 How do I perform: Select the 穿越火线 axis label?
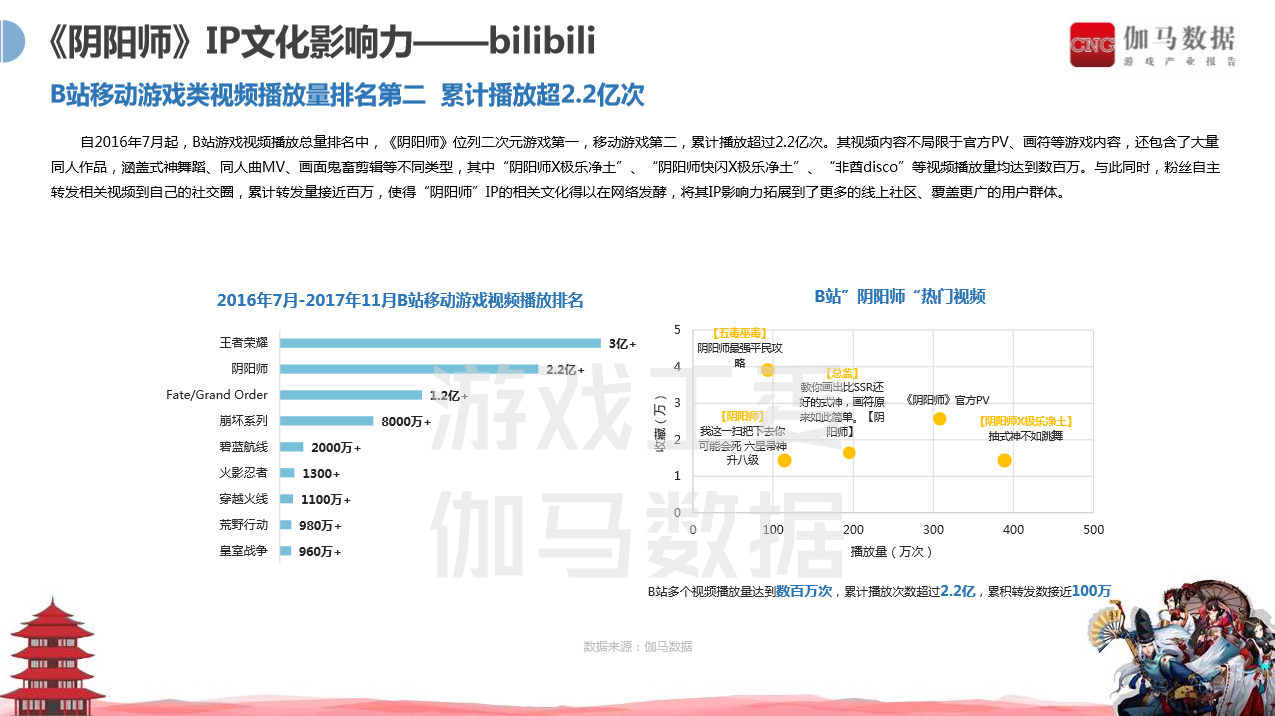[x=244, y=499]
